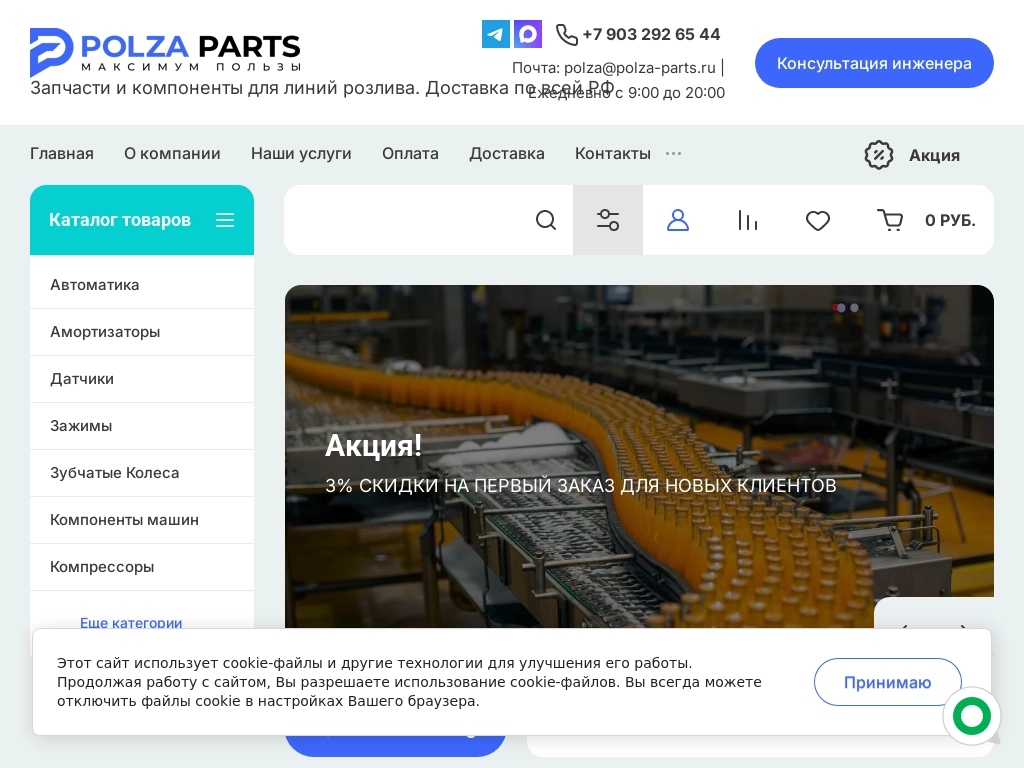Image resolution: width=1024 pixels, height=768 pixels.
Task: Open the shopping cart icon
Action: [x=890, y=220]
